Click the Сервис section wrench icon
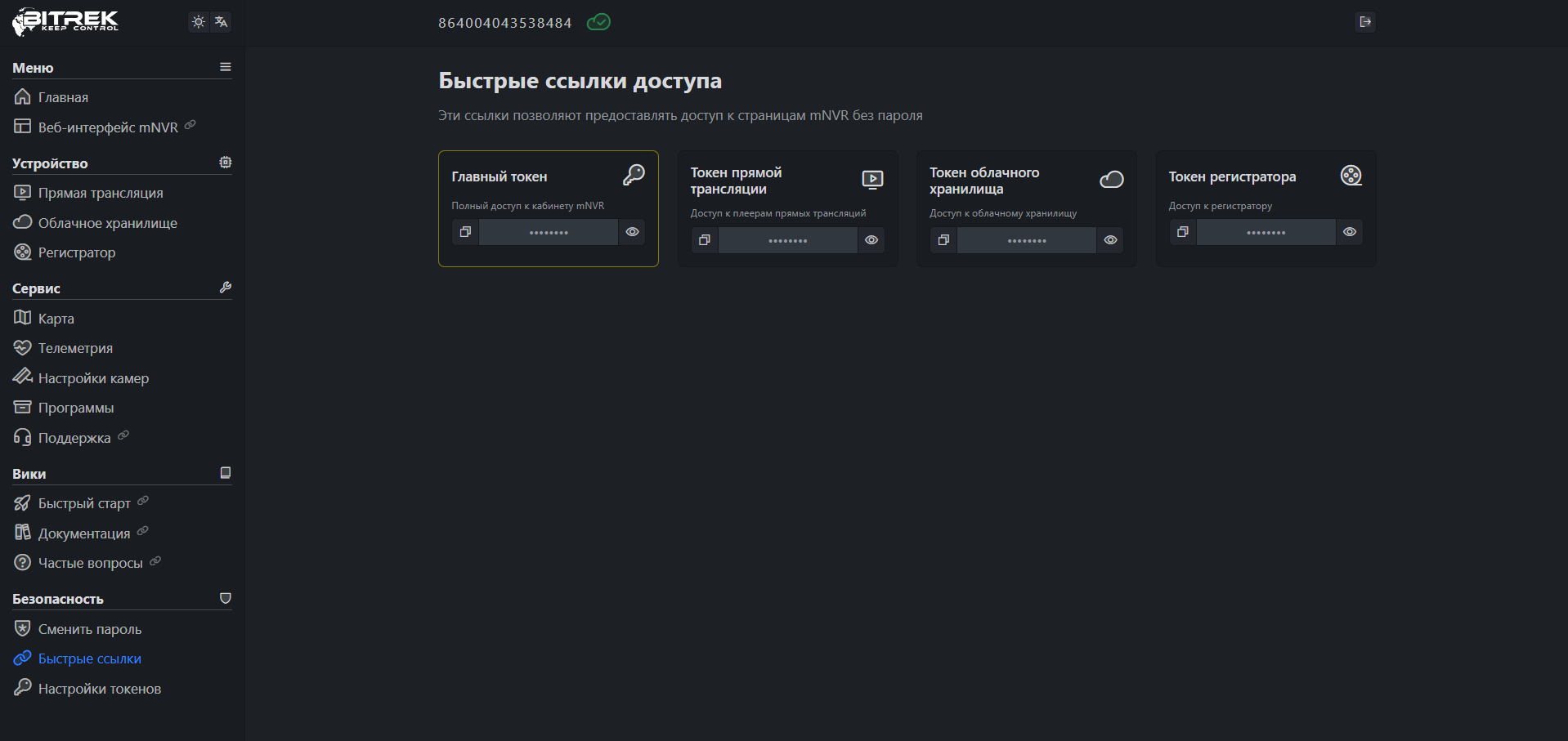Image resolution: width=1568 pixels, height=741 pixels. [226, 288]
